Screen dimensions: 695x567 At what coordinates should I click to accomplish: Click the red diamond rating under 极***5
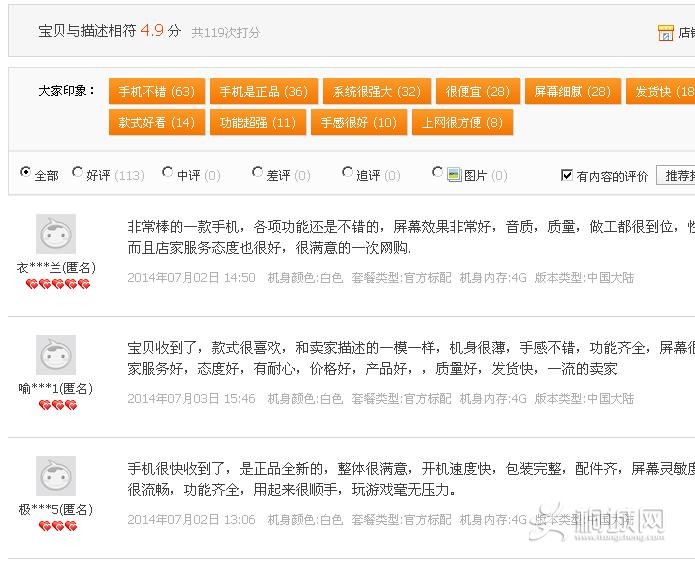pyautogui.click(x=57, y=526)
